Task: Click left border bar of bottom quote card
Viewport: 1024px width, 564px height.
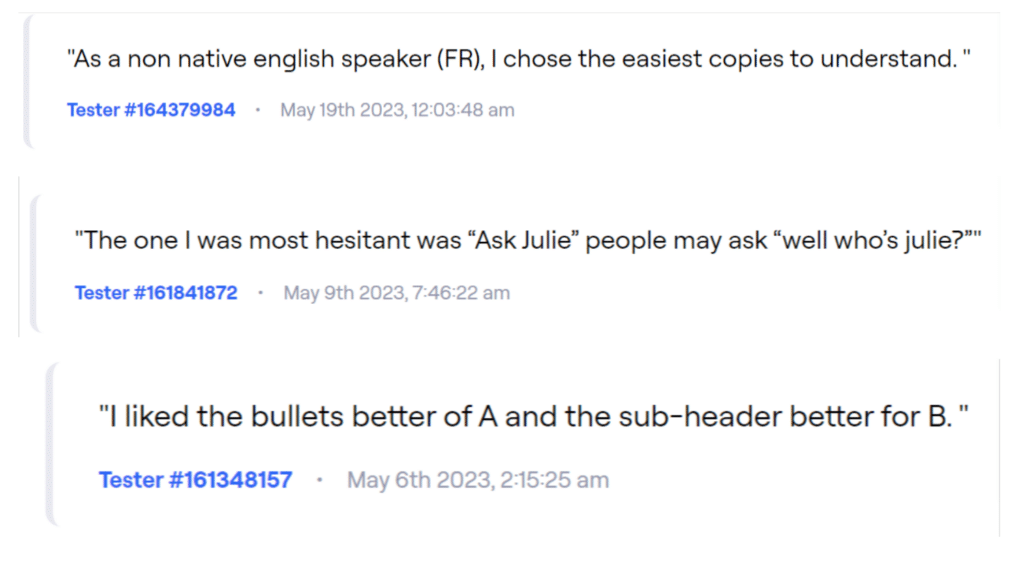Action: tap(50, 443)
